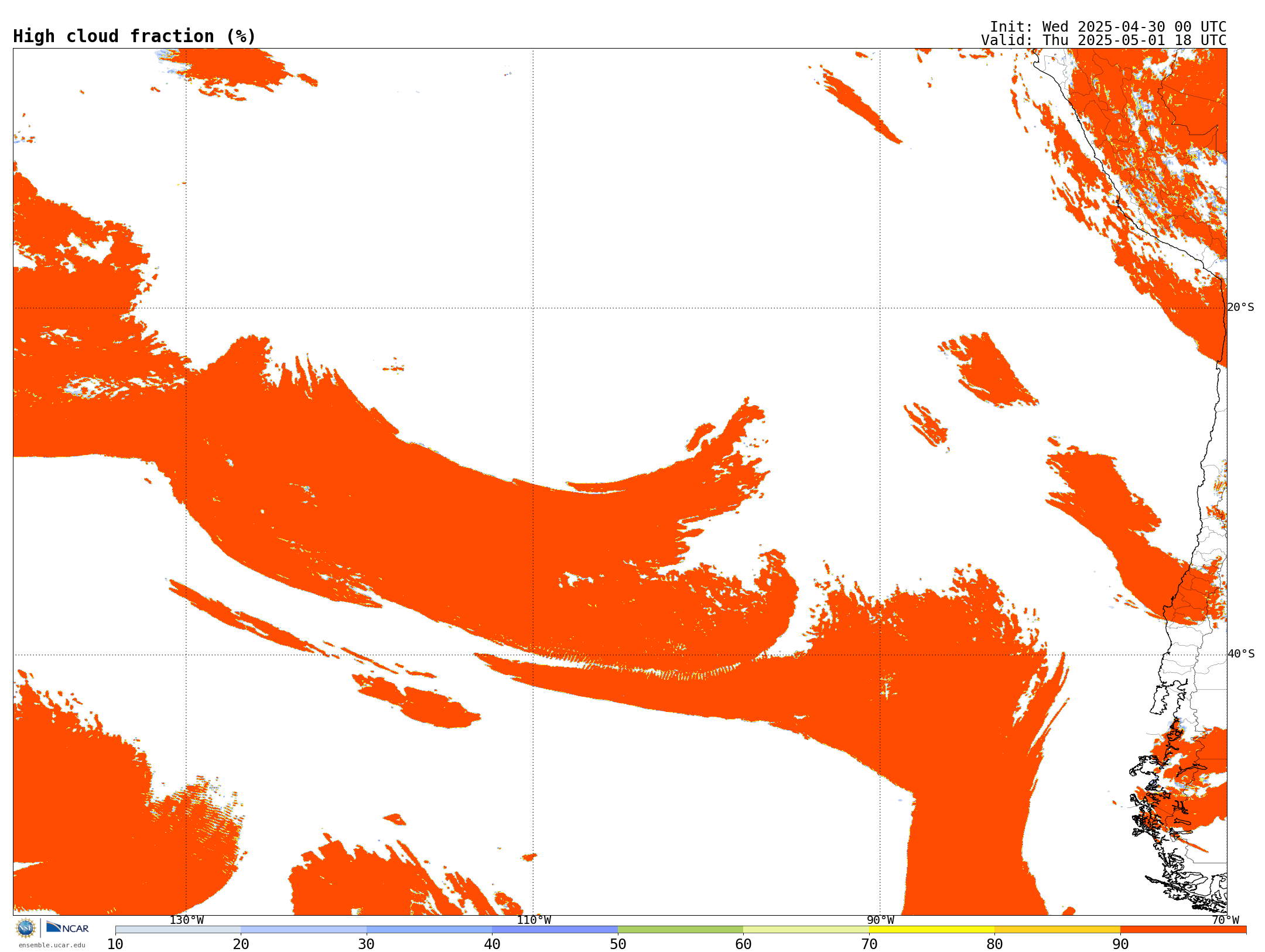This screenshot has height=952, width=1265.
Task: Click the 90°W longitude label
Action: 880,920
